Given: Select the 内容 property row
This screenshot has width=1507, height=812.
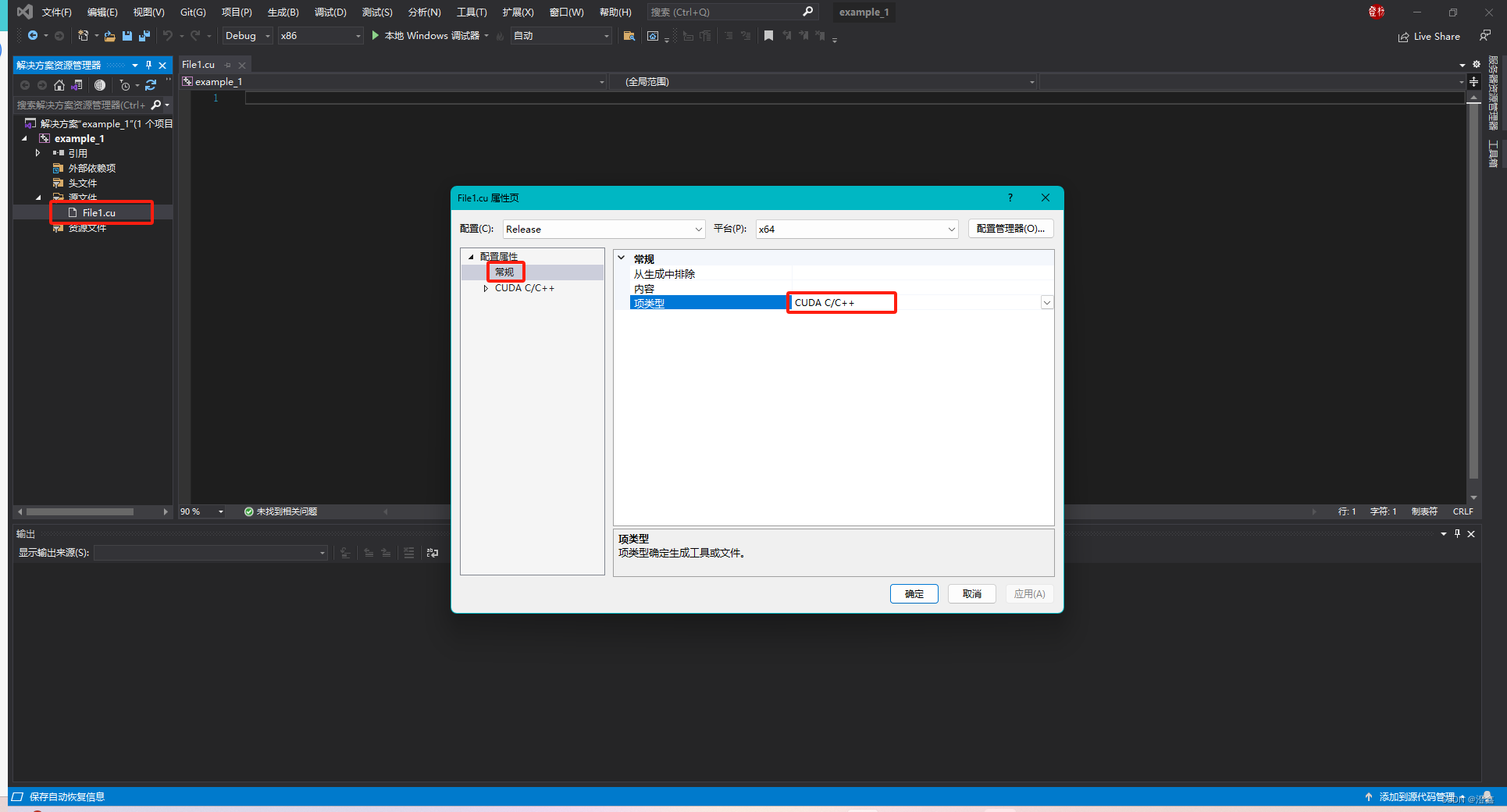Looking at the screenshot, I should pyautogui.click(x=842, y=288).
